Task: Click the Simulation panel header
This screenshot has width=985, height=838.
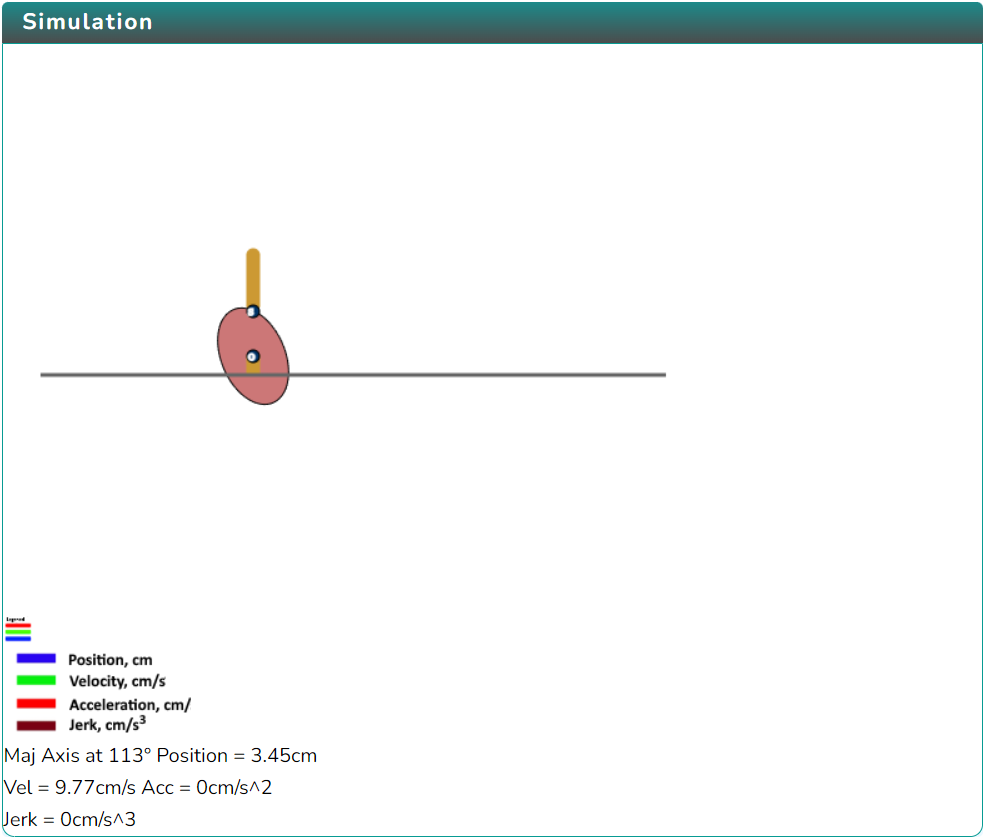Action: tap(492, 23)
